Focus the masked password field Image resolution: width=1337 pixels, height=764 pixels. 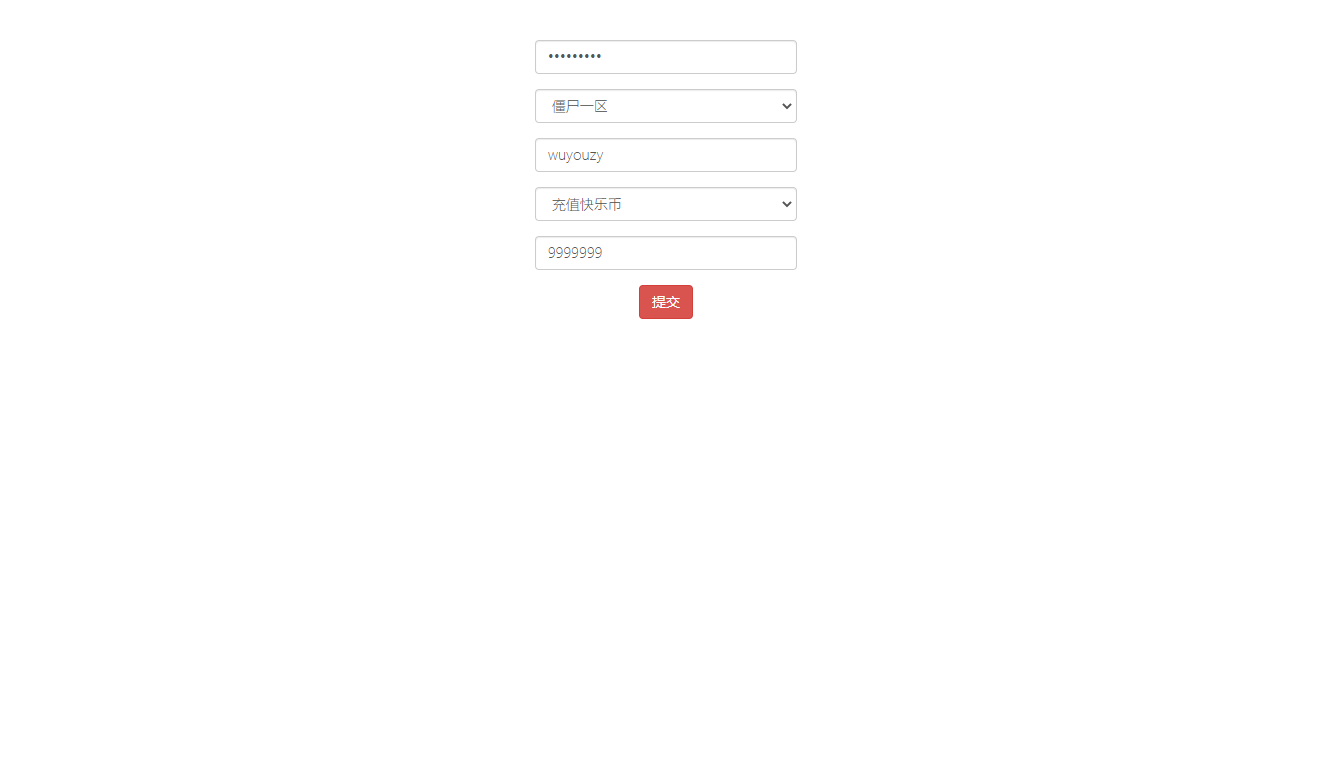pos(666,57)
